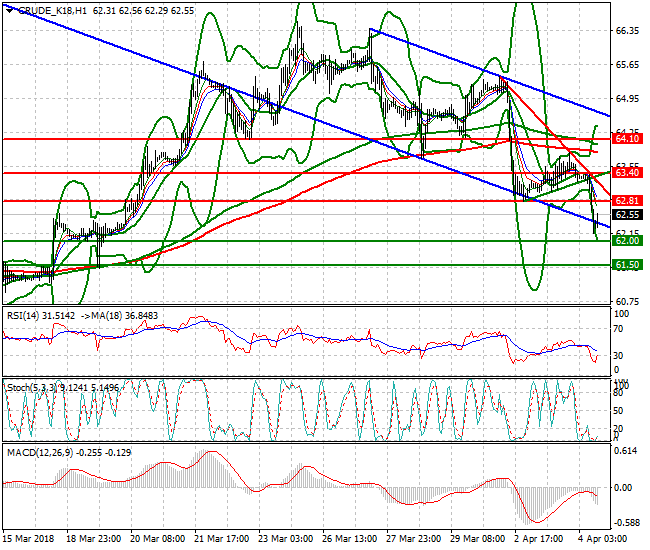
Task: Click the 15 Mar 2018 date label
Action: 29,539
